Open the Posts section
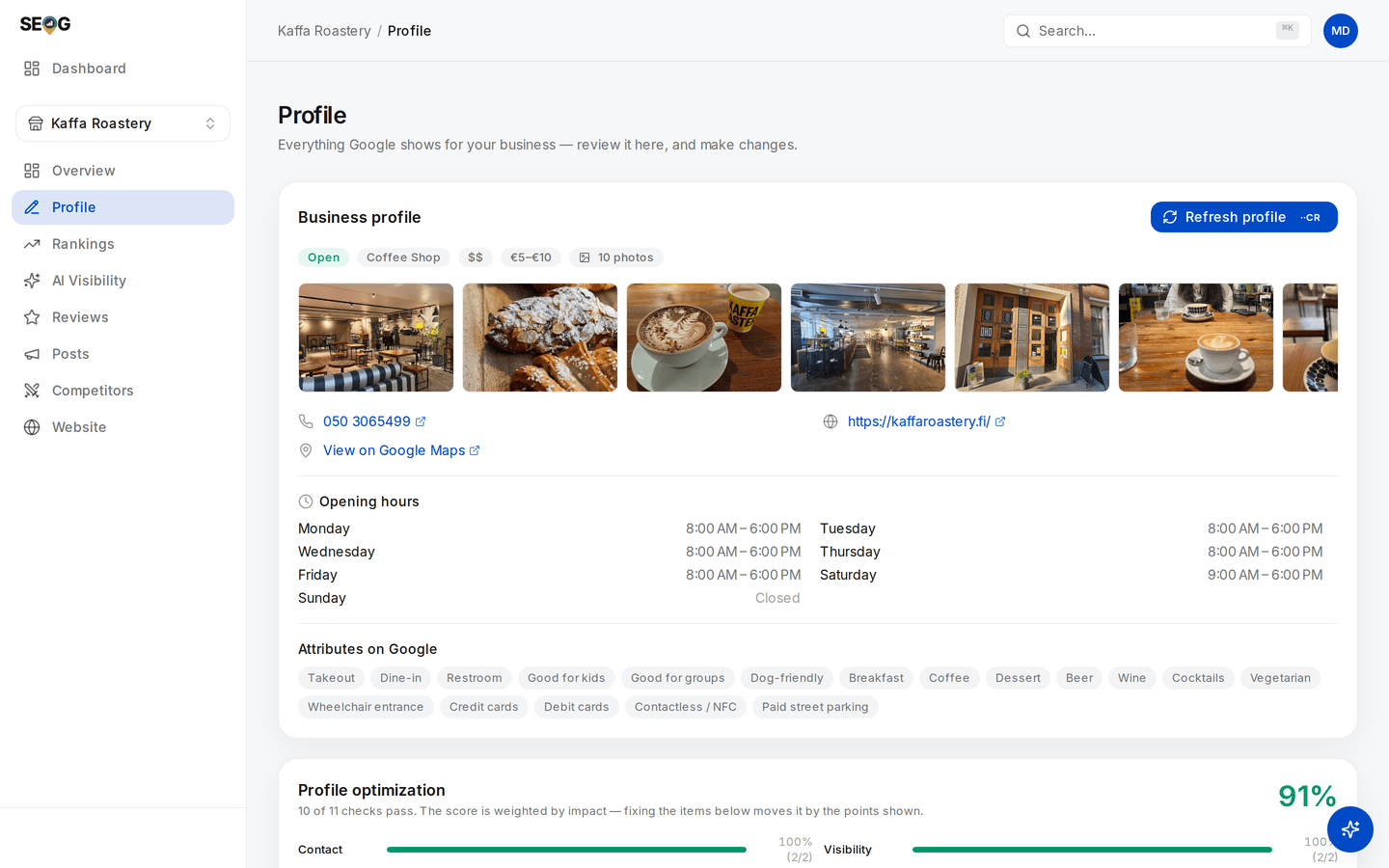1389x868 pixels. tap(123, 354)
